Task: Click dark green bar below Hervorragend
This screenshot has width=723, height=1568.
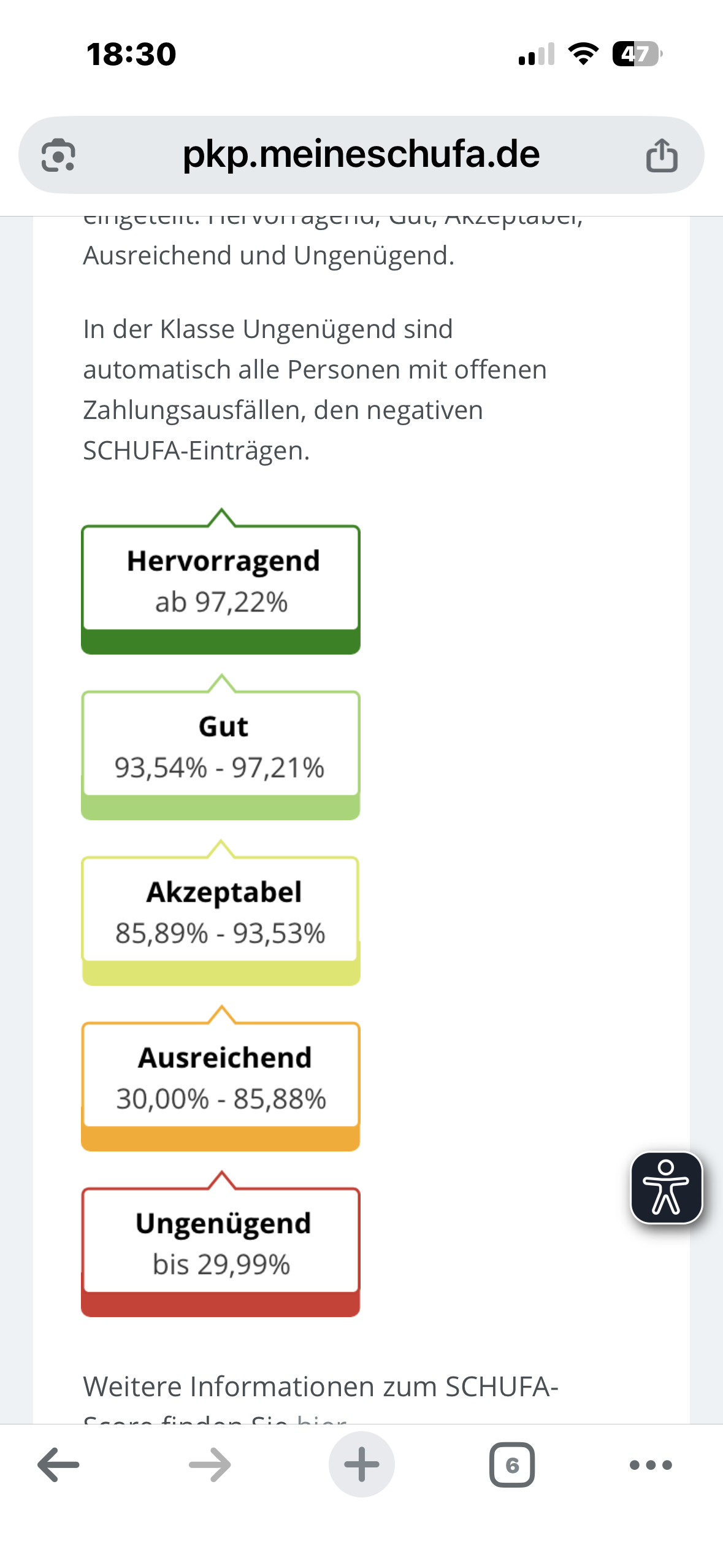Action: click(x=221, y=642)
